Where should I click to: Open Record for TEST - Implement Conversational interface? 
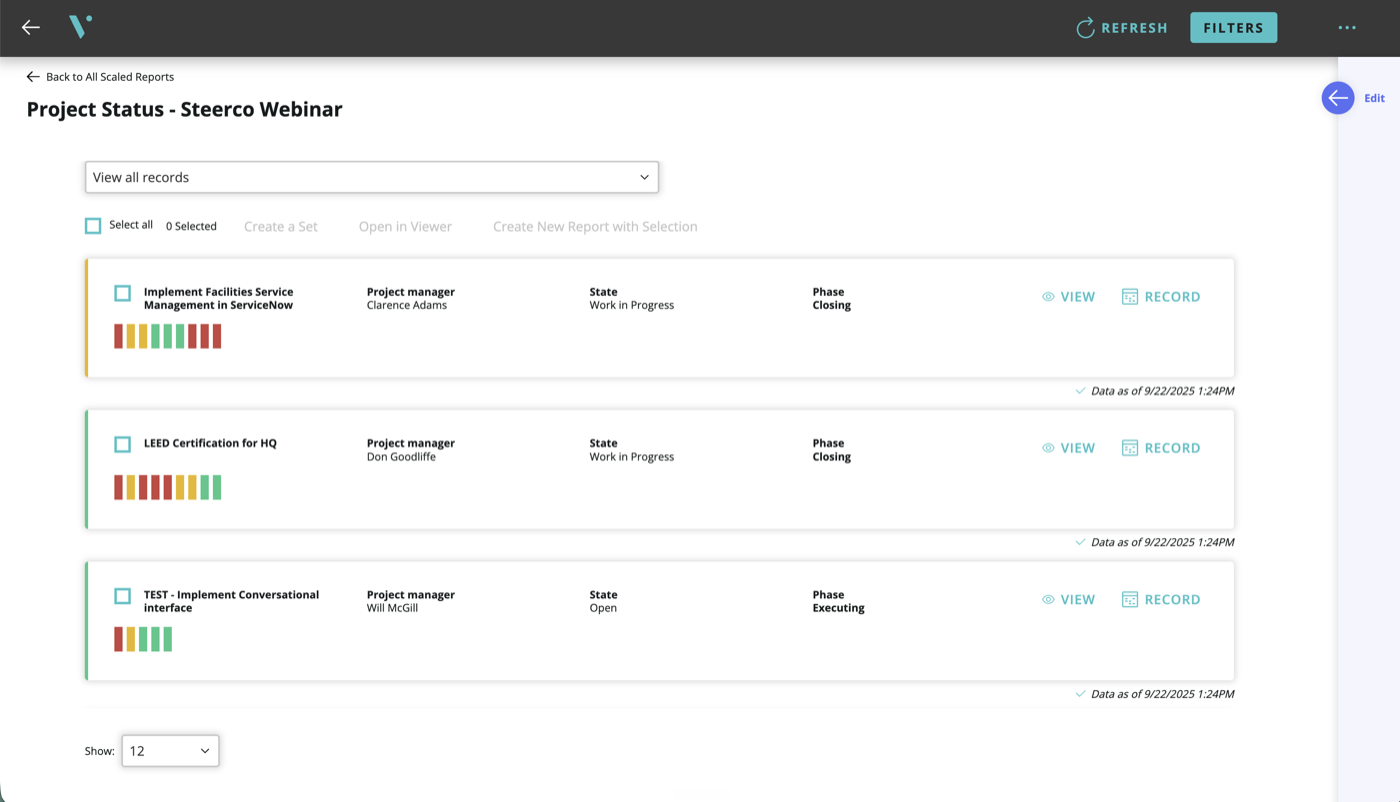point(1161,600)
